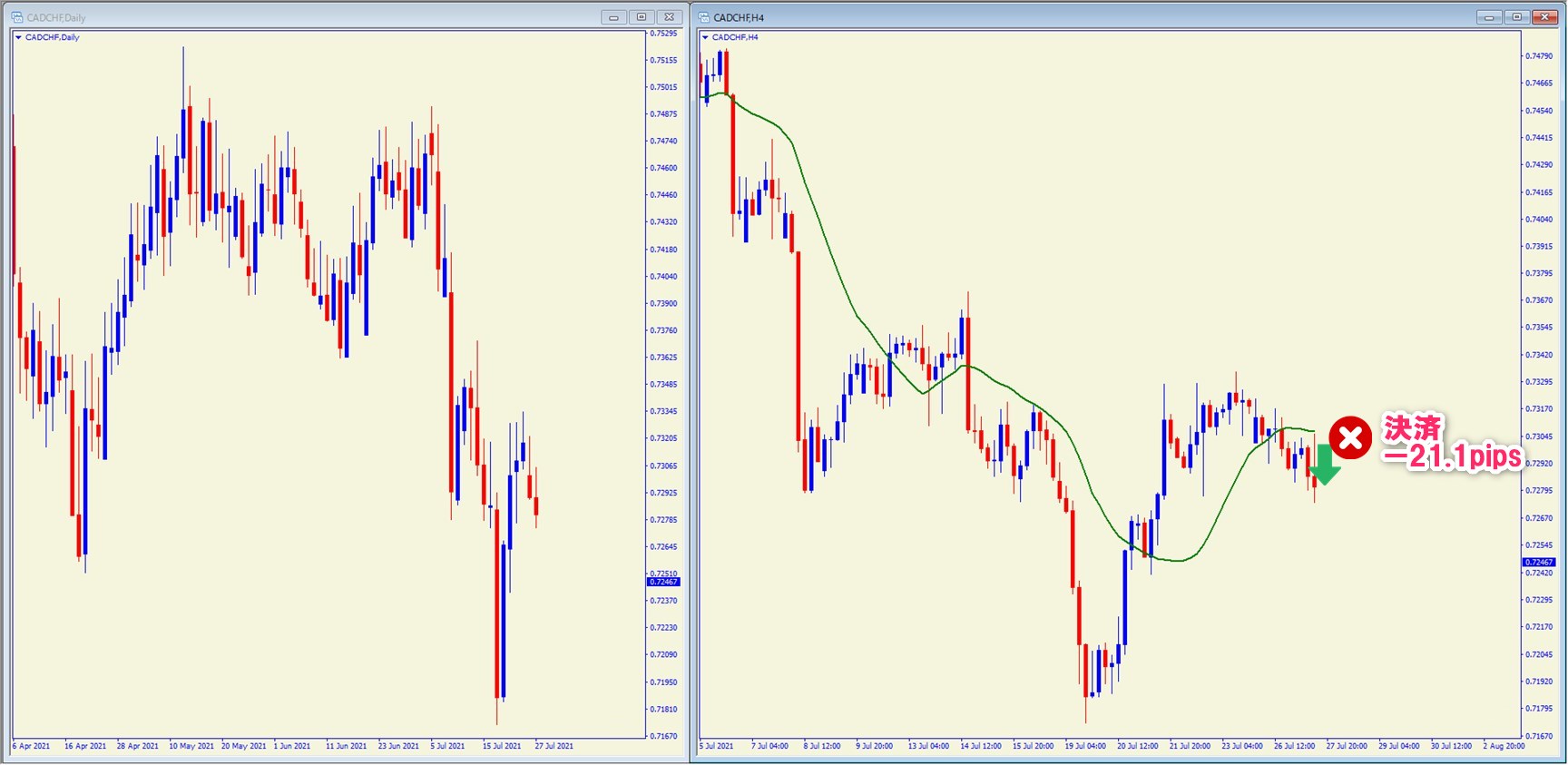
Task: Click price label 0.75015 on Daily chart
Action: [x=663, y=87]
